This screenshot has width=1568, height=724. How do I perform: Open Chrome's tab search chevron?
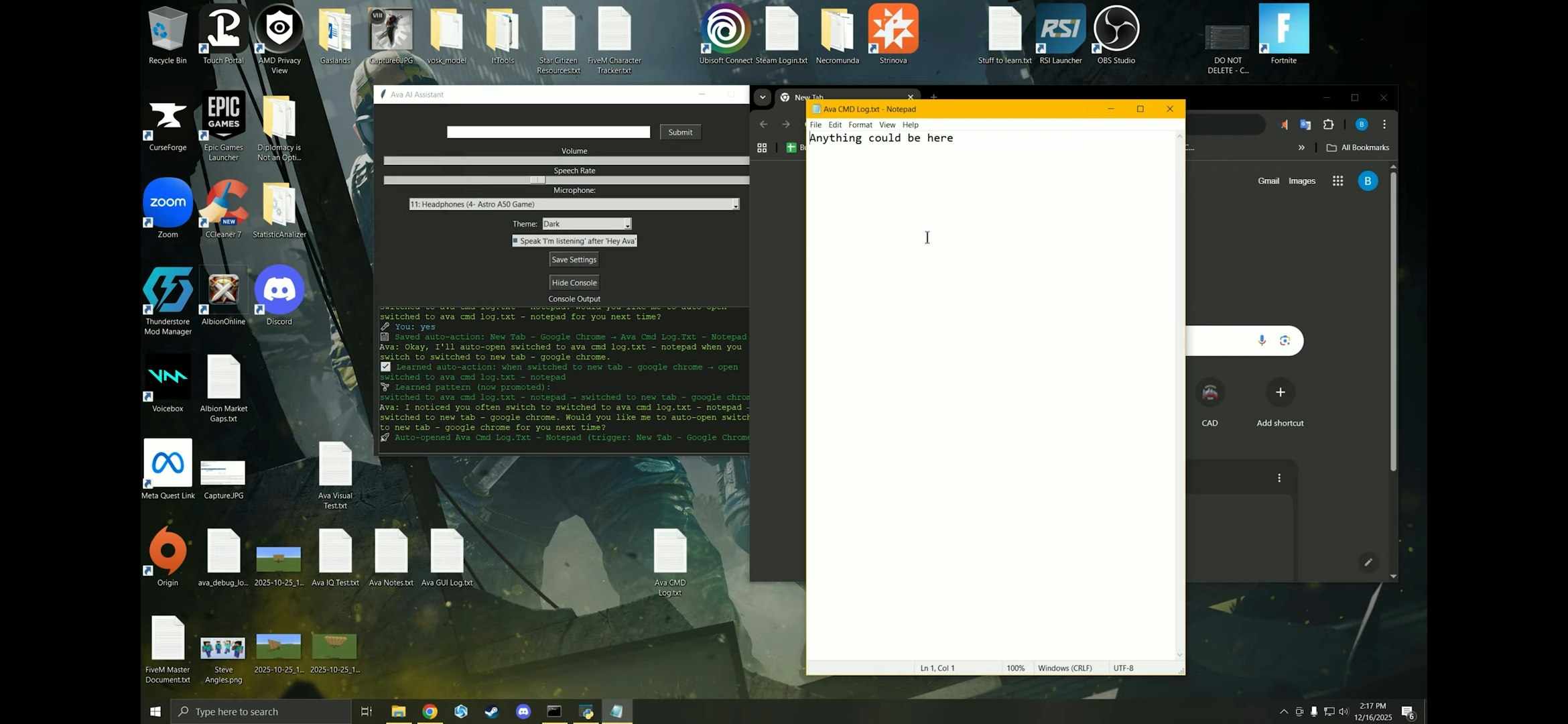click(x=762, y=97)
